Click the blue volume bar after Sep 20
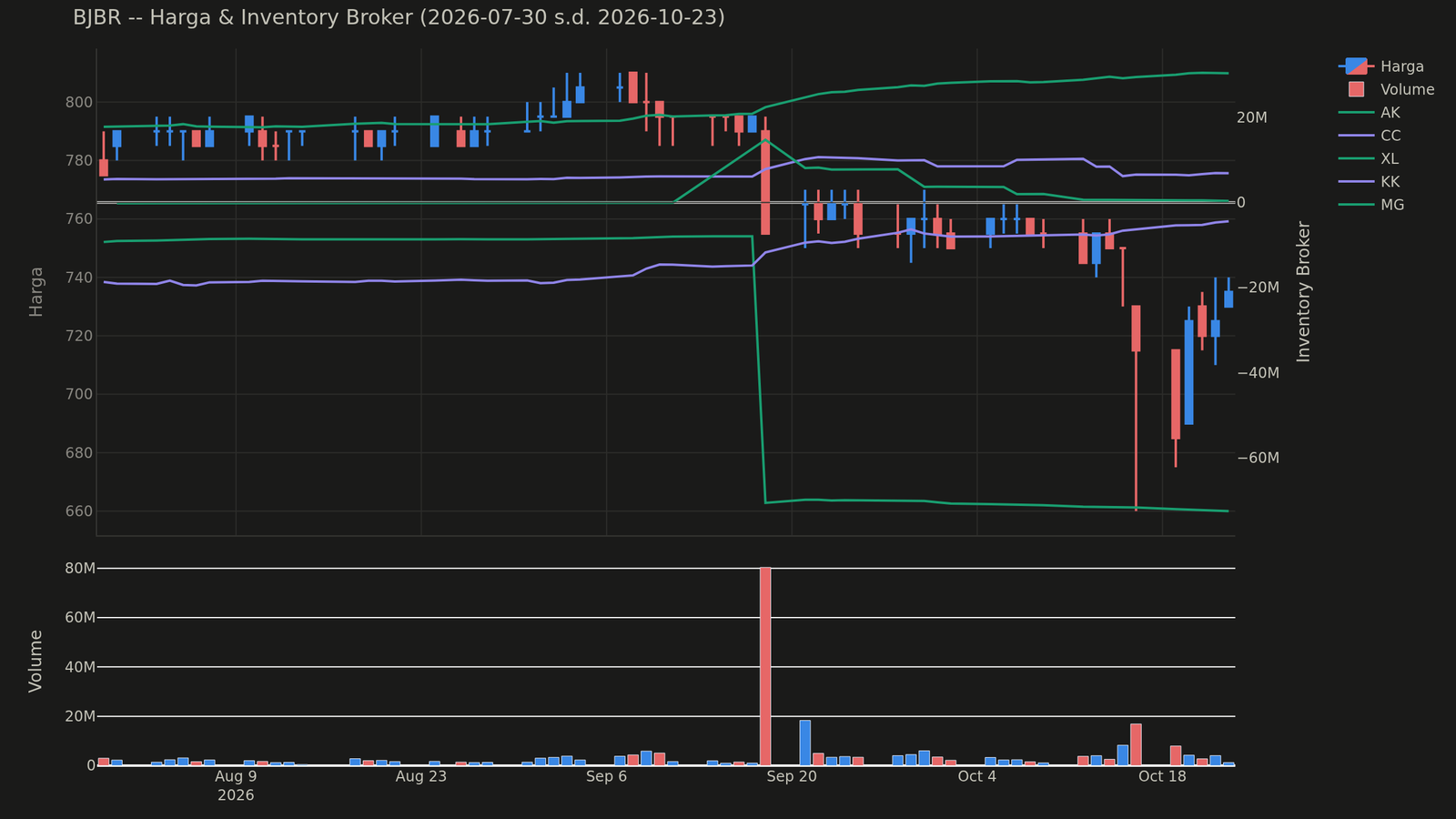This screenshot has height=819, width=1456. pyautogui.click(x=805, y=743)
